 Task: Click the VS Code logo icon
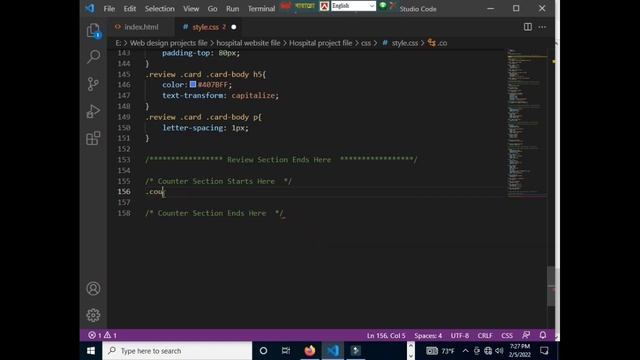pyautogui.click(x=90, y=8)
